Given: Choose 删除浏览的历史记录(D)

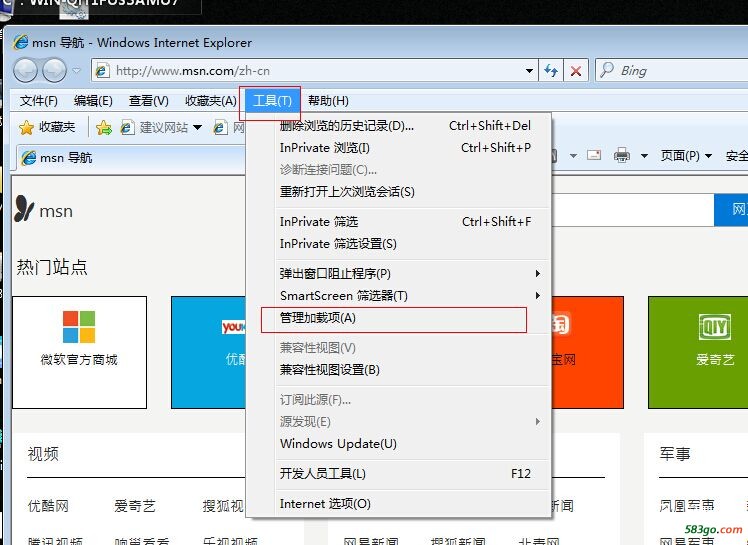Looking at the screenshot, I should pyautogui.click(x=405, y=126).
